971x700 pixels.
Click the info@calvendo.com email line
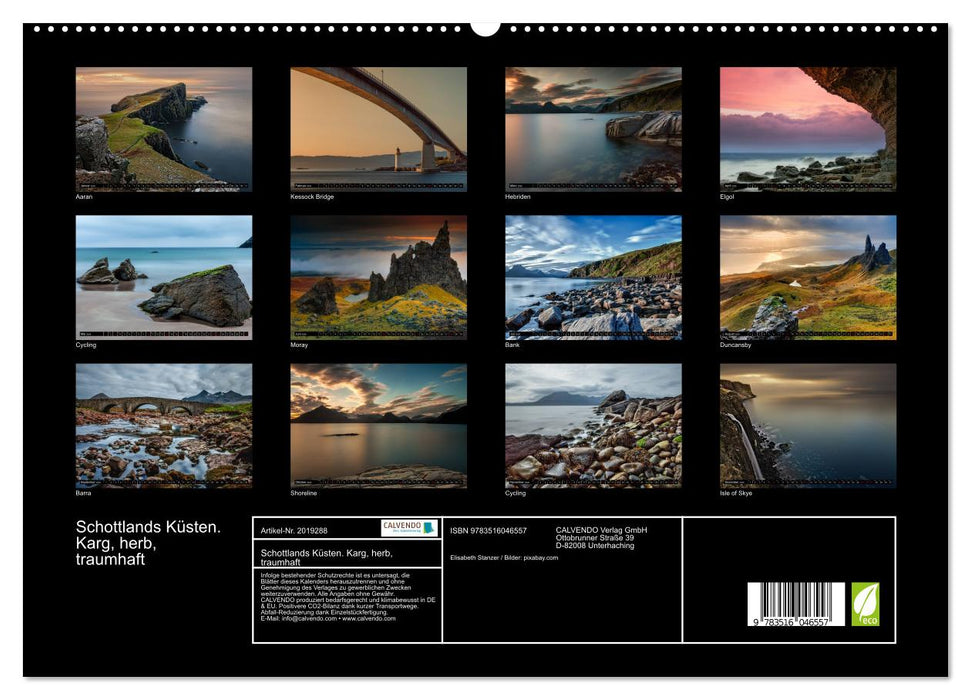pos(327,618)
